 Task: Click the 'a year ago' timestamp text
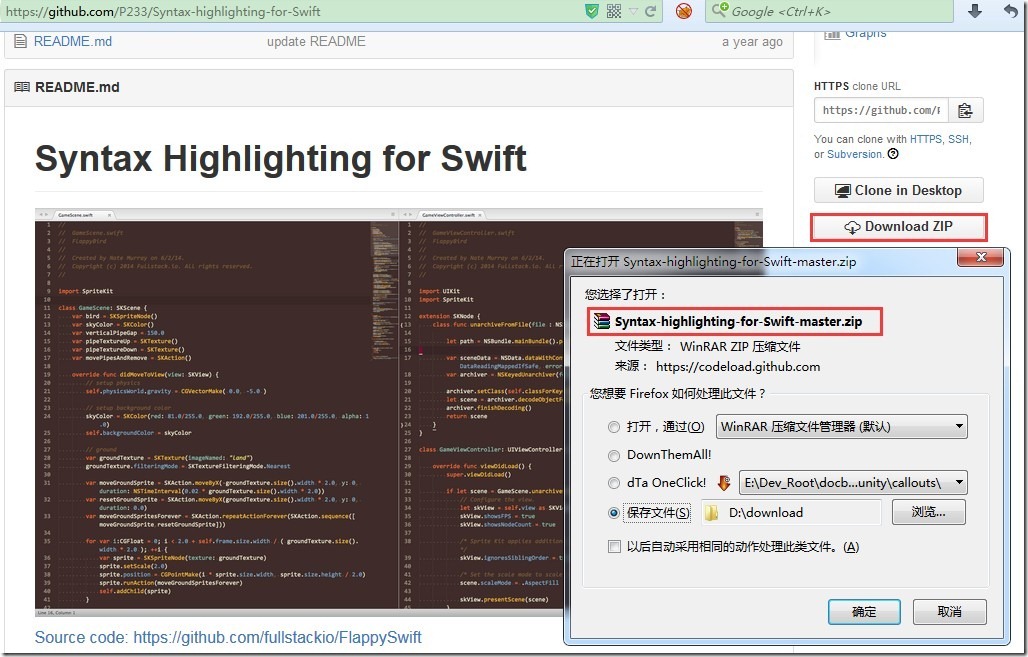click(x=752, y=41)
